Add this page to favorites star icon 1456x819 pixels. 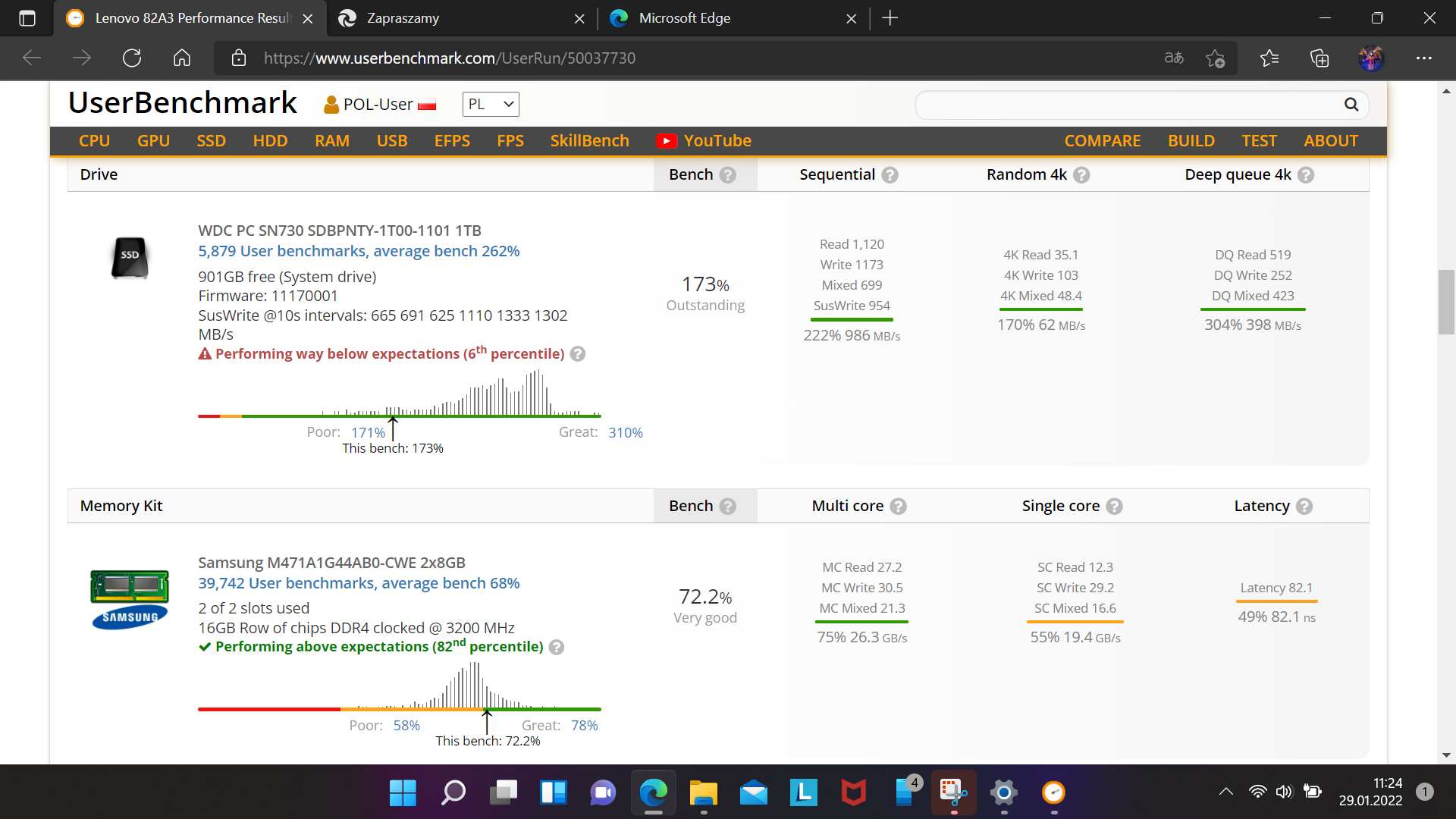click(x=1215, y=58)
